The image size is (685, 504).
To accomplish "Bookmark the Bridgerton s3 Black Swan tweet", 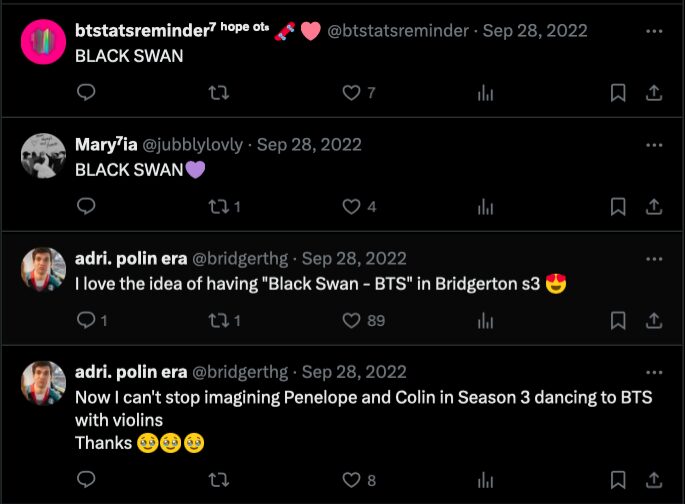I will (x=618, y=321).
